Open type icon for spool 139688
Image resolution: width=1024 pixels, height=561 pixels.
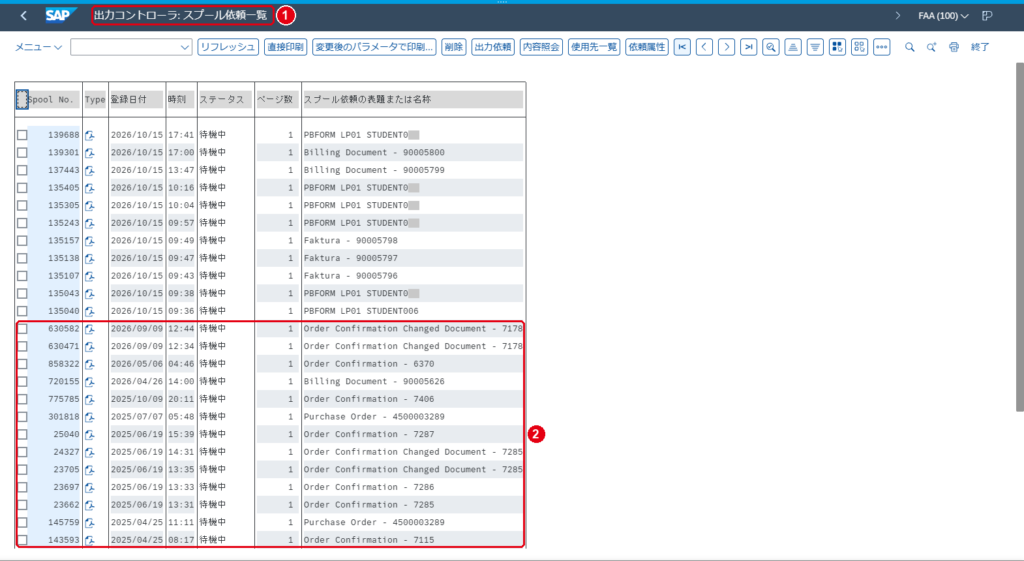(x=89, y=135)
